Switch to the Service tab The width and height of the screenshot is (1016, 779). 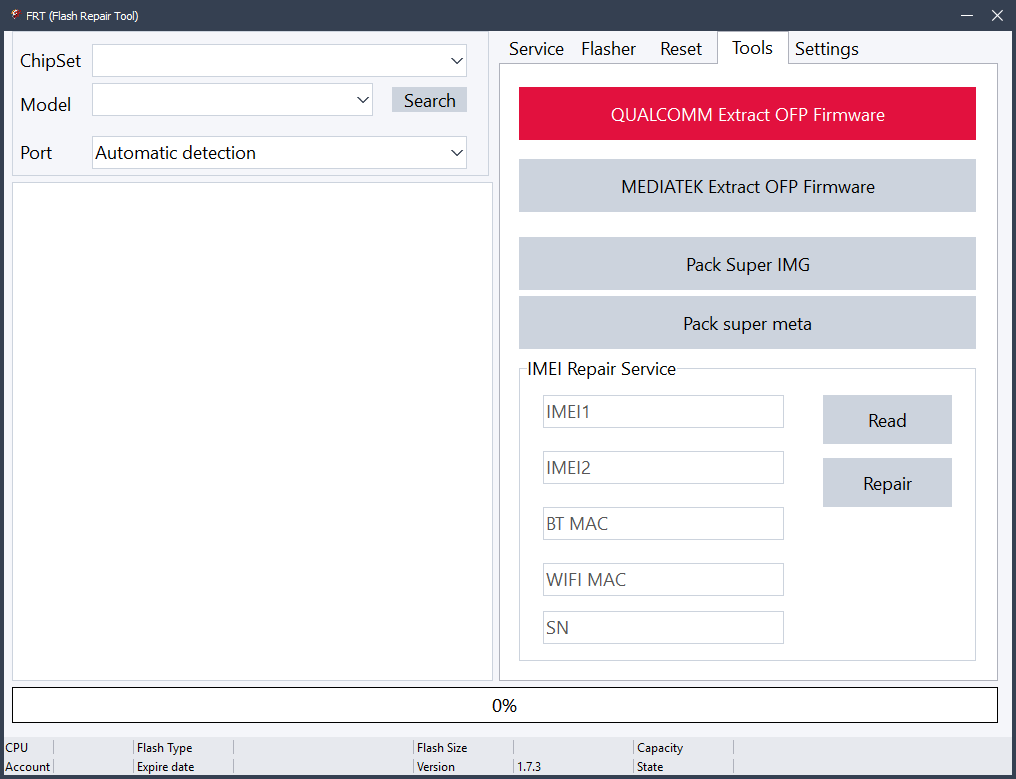click(x=536, y=49)
